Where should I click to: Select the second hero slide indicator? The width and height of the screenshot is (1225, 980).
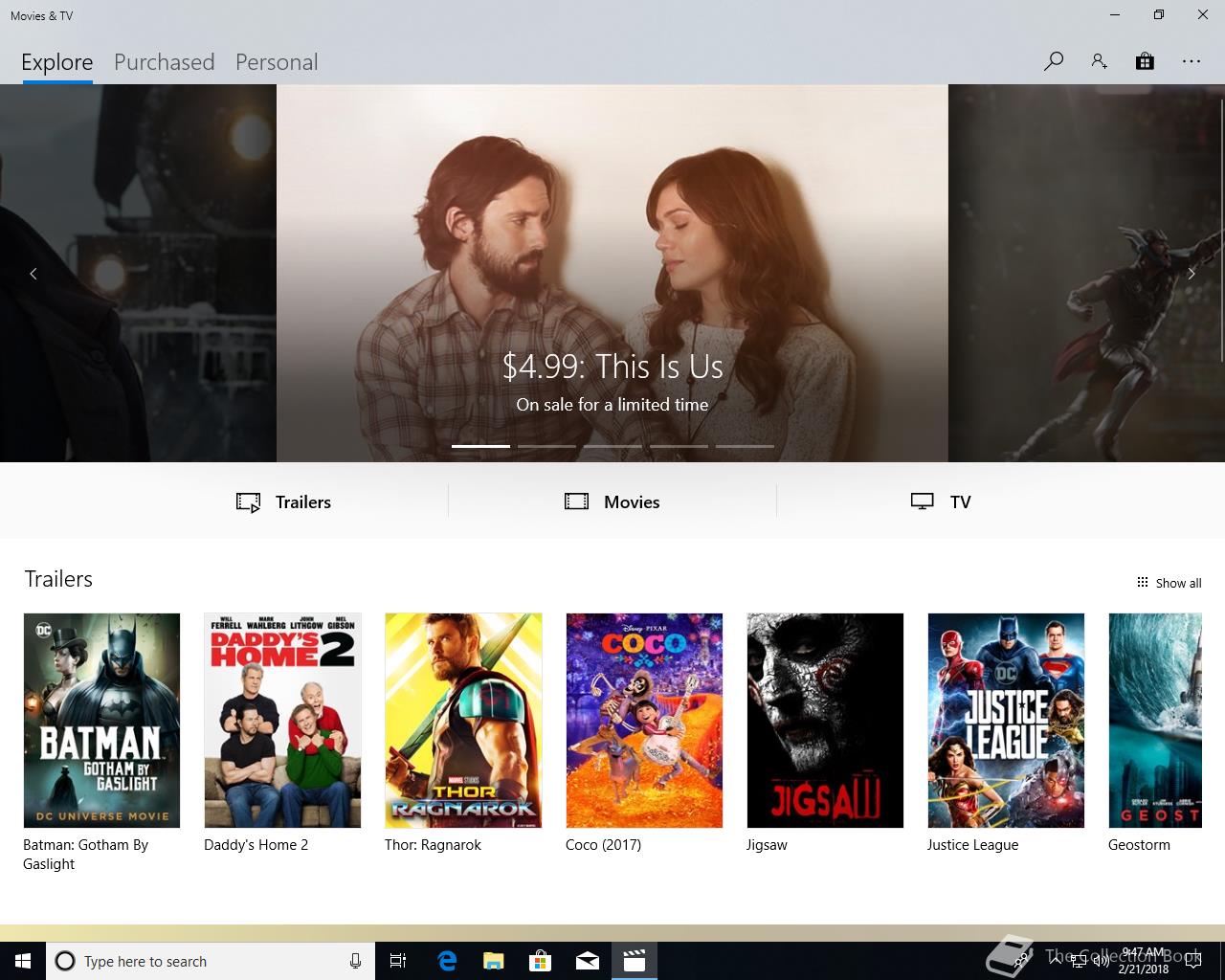(546, 446)
